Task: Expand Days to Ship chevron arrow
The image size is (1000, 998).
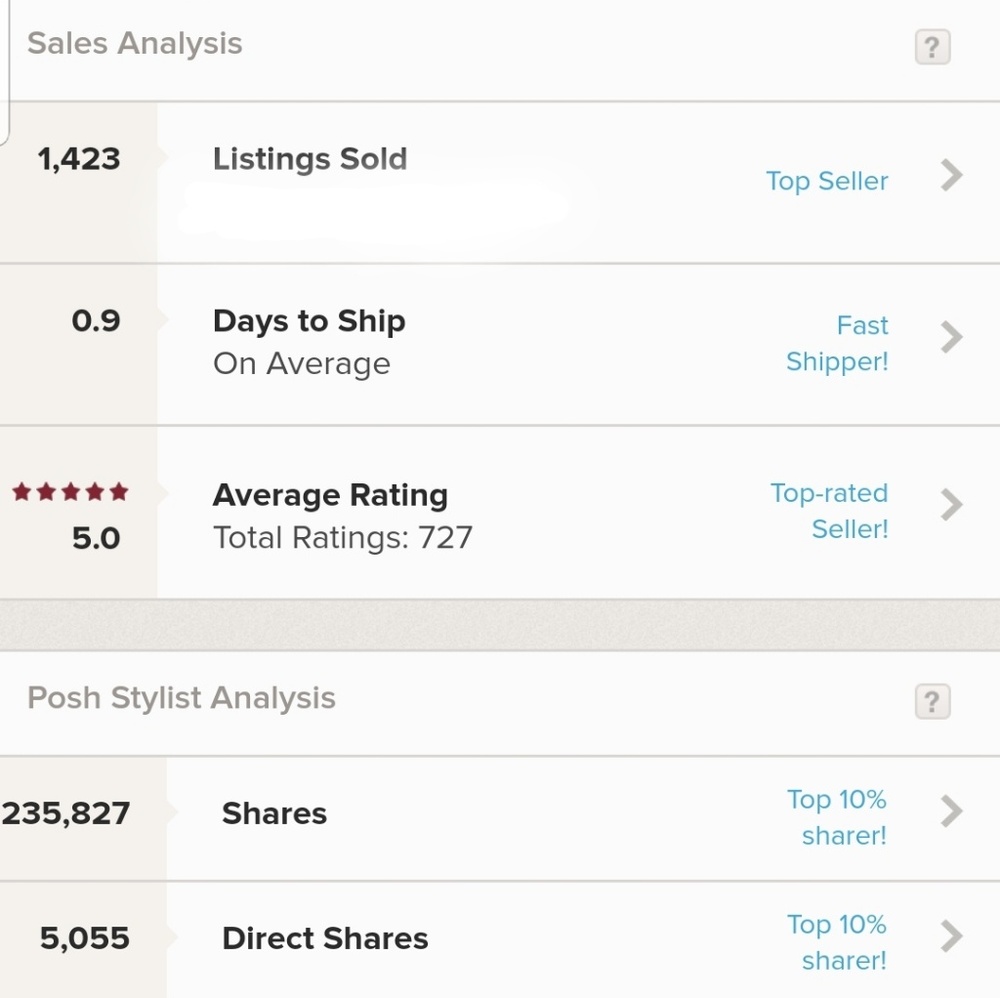Action: pyautogui.click(x=952, y=338)
